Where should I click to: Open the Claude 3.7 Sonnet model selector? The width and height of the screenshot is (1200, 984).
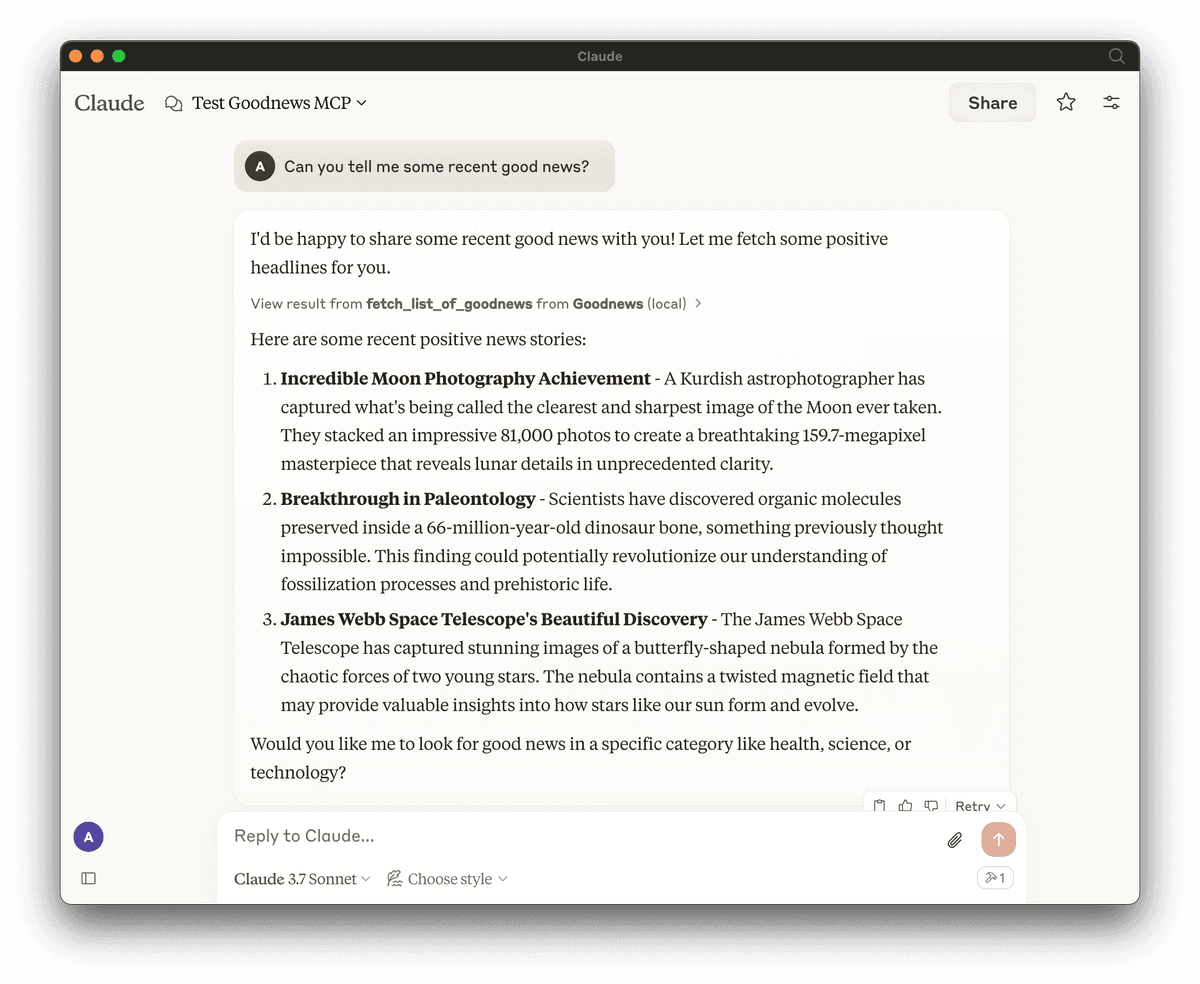(302, 879)
